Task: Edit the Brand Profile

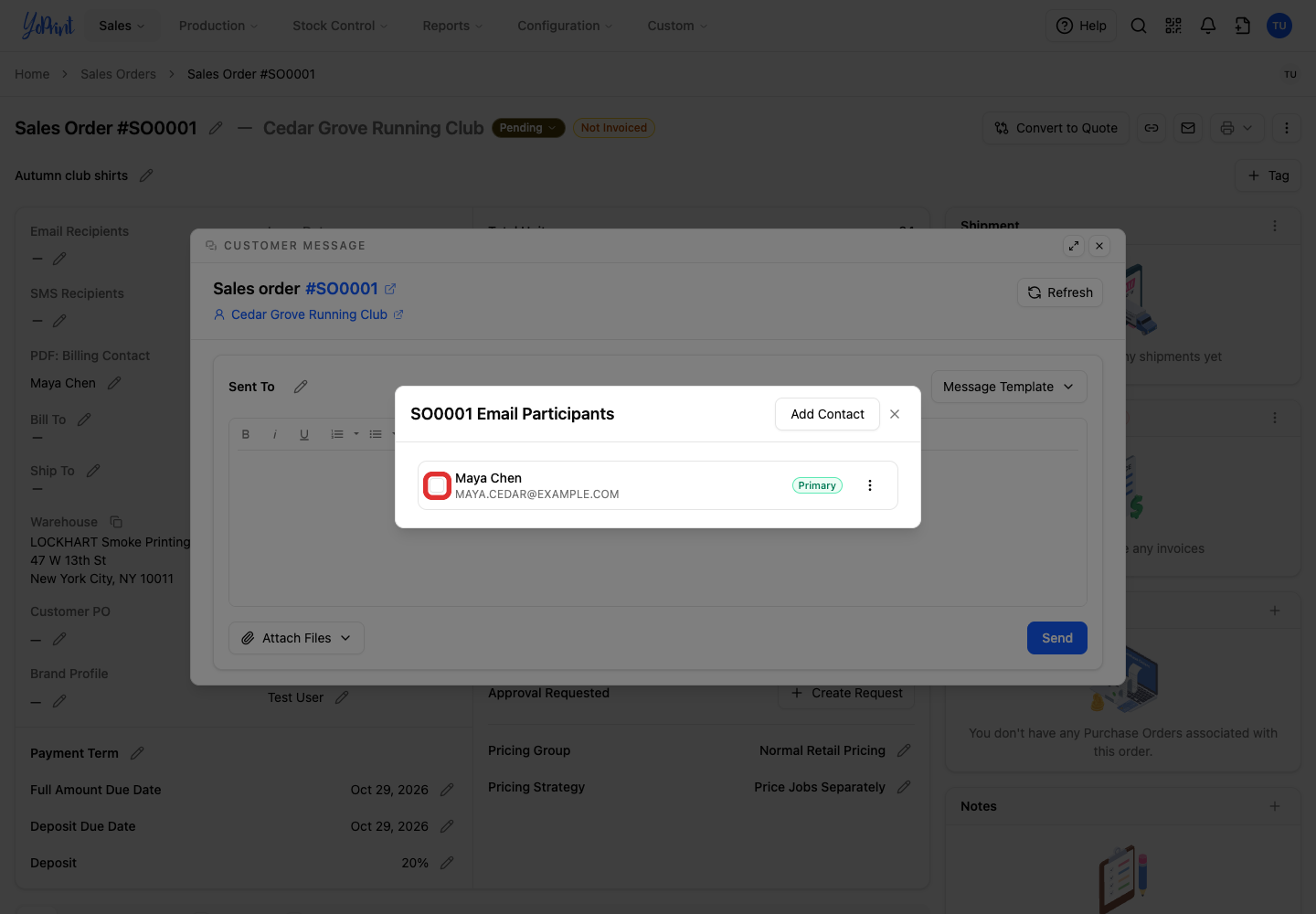Action: [x=59, y=701]
